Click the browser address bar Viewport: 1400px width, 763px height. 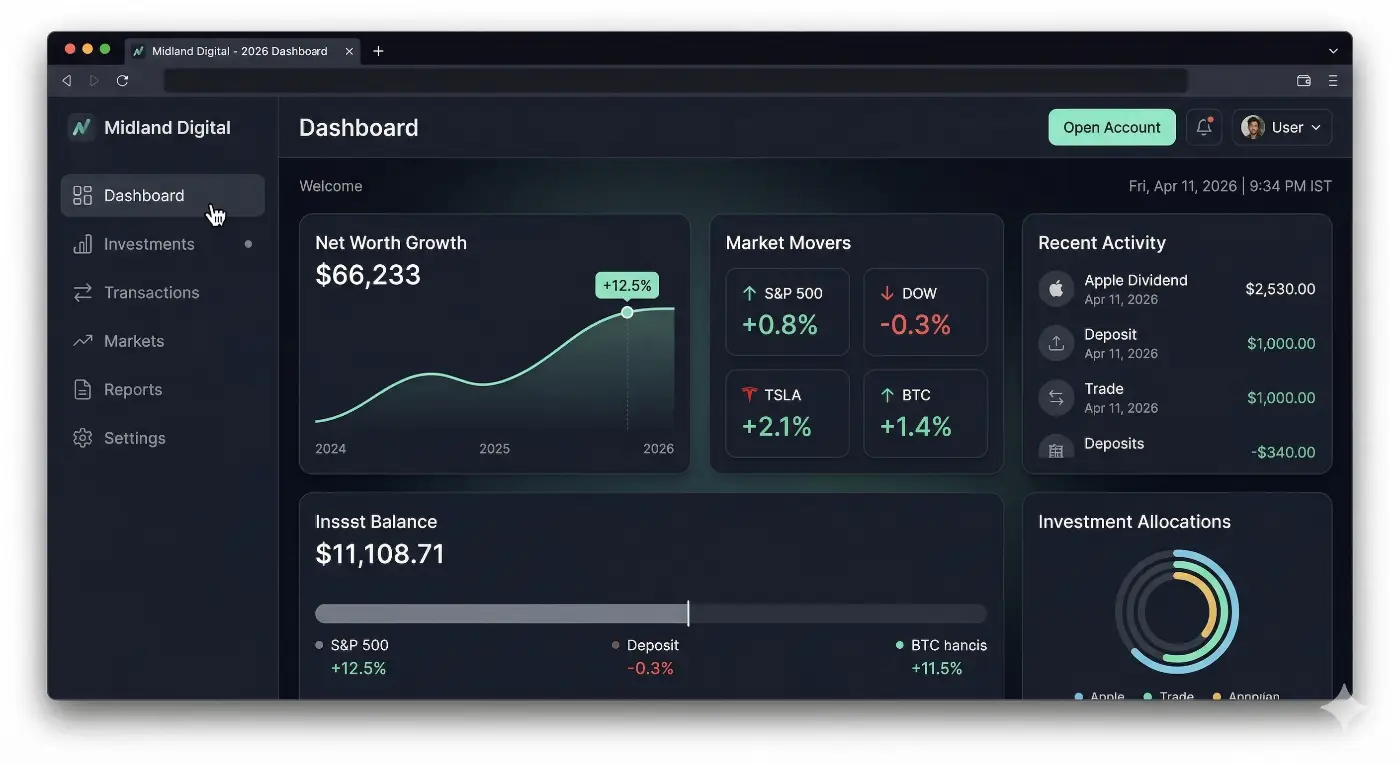675,81
